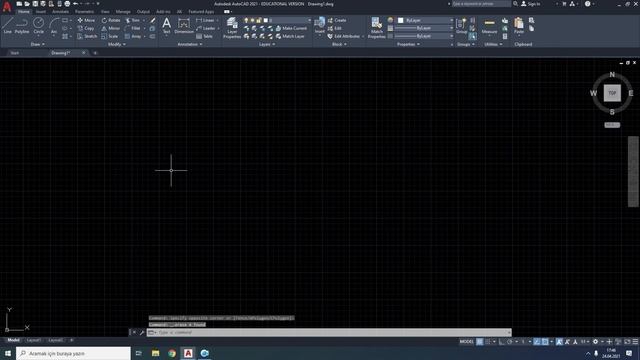Activate the Fillet command

pos(133,28)
